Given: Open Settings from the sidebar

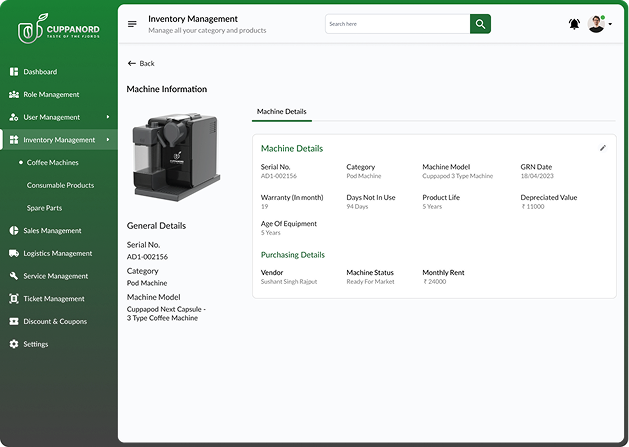Looking at the screenshot, I should pyautogui.click(x=36, y=344).
